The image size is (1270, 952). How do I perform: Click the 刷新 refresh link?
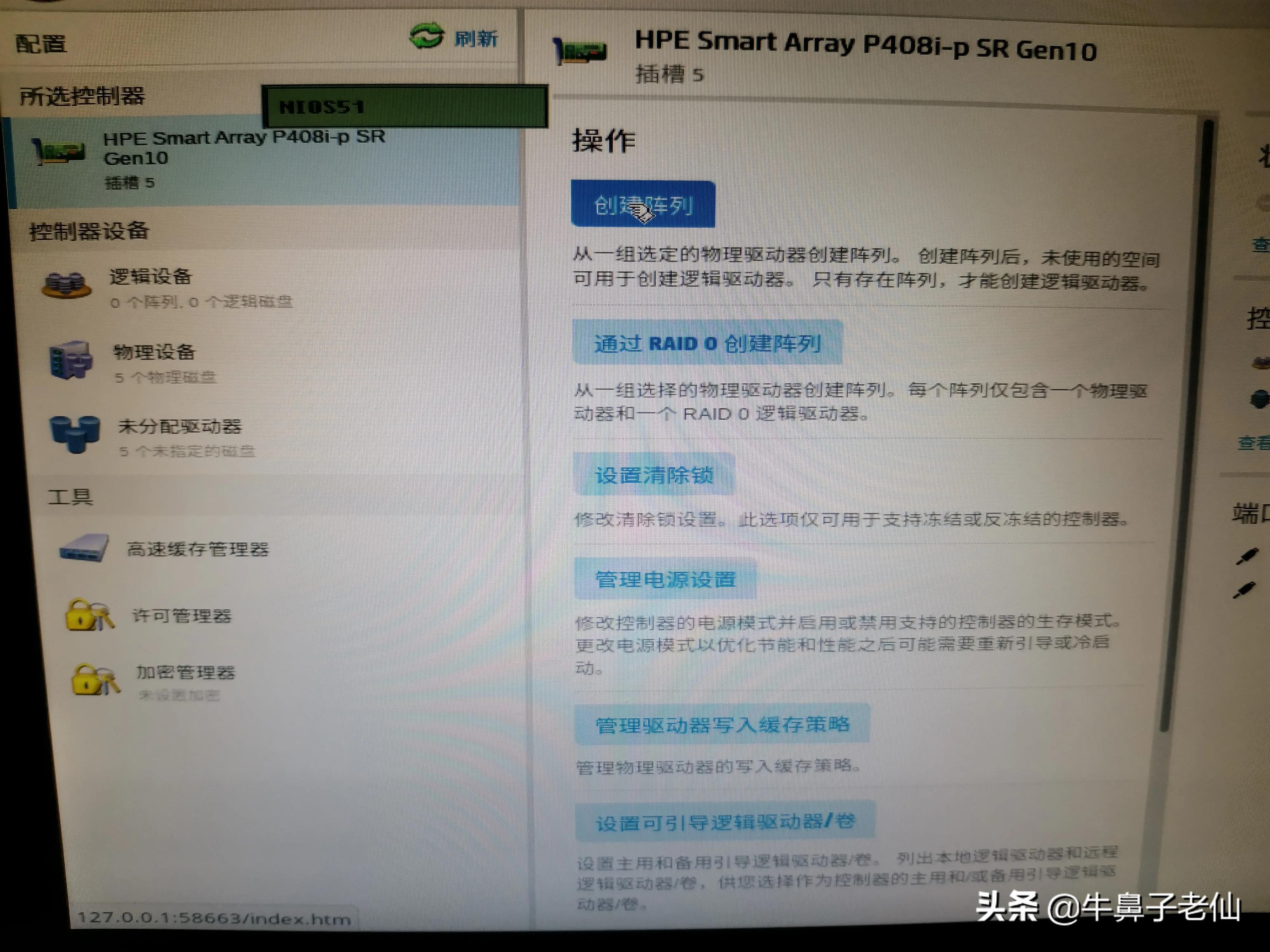475,39
